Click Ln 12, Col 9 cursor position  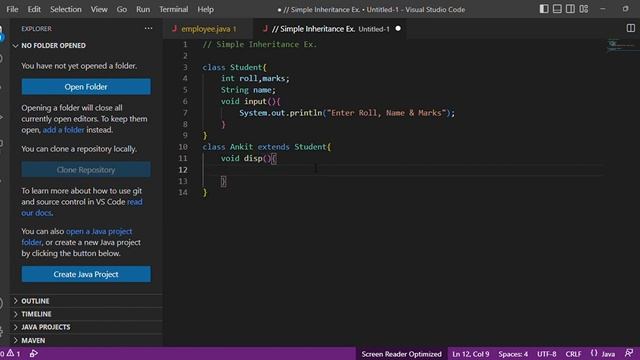[x=471, y=354]
